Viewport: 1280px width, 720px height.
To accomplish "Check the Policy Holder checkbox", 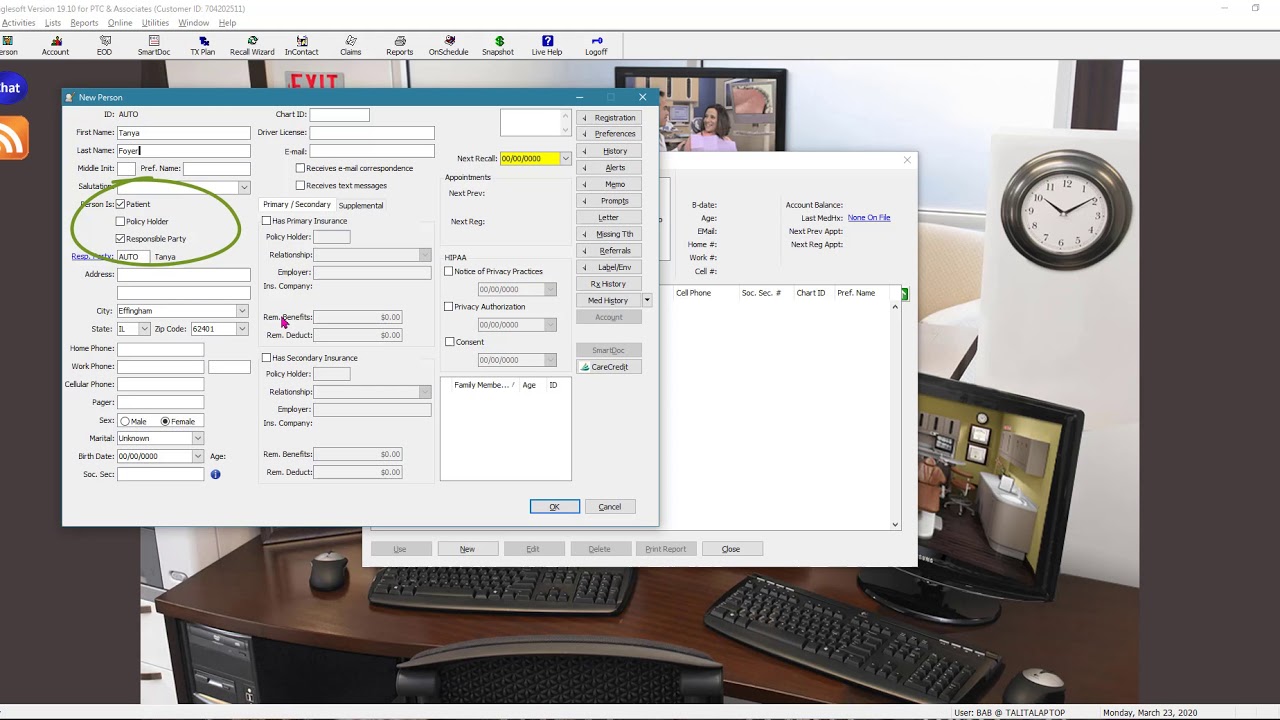I will (120, 221).
